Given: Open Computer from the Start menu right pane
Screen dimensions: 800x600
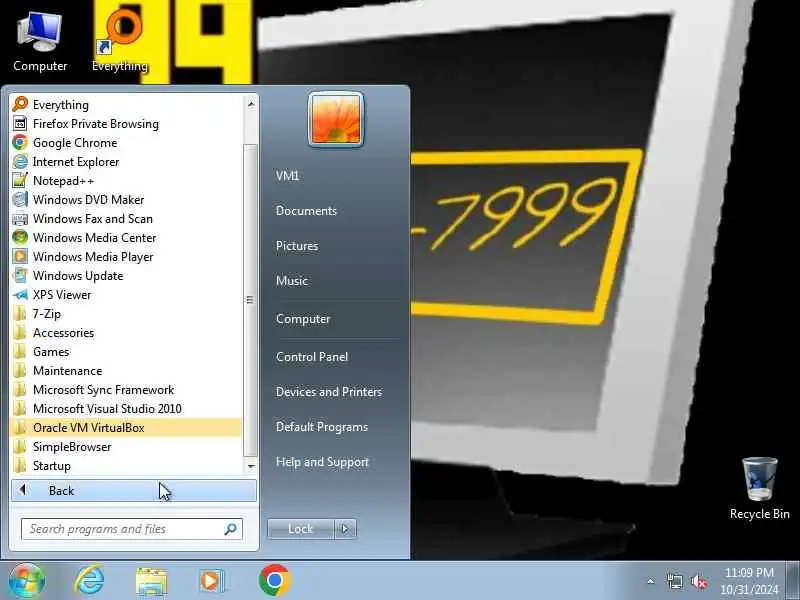Looking at the screenshot, I should point(303,319).
